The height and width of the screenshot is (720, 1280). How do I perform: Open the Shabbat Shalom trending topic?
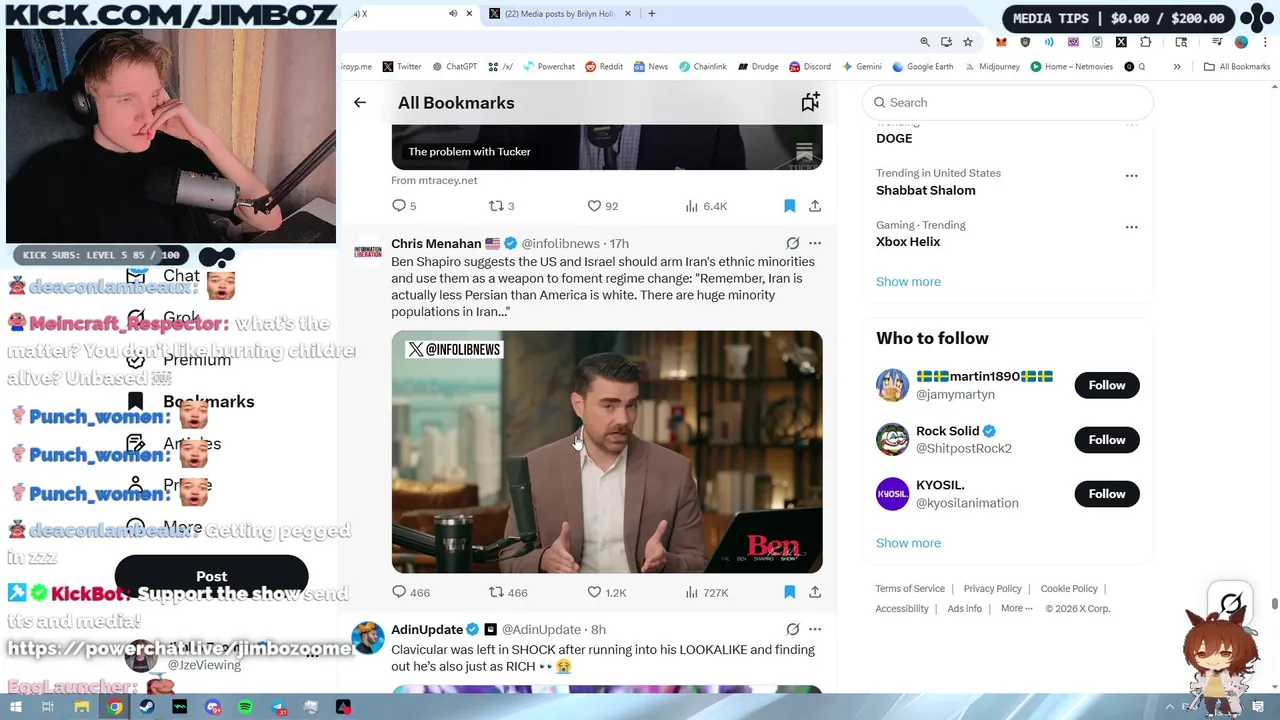point(926,190)
